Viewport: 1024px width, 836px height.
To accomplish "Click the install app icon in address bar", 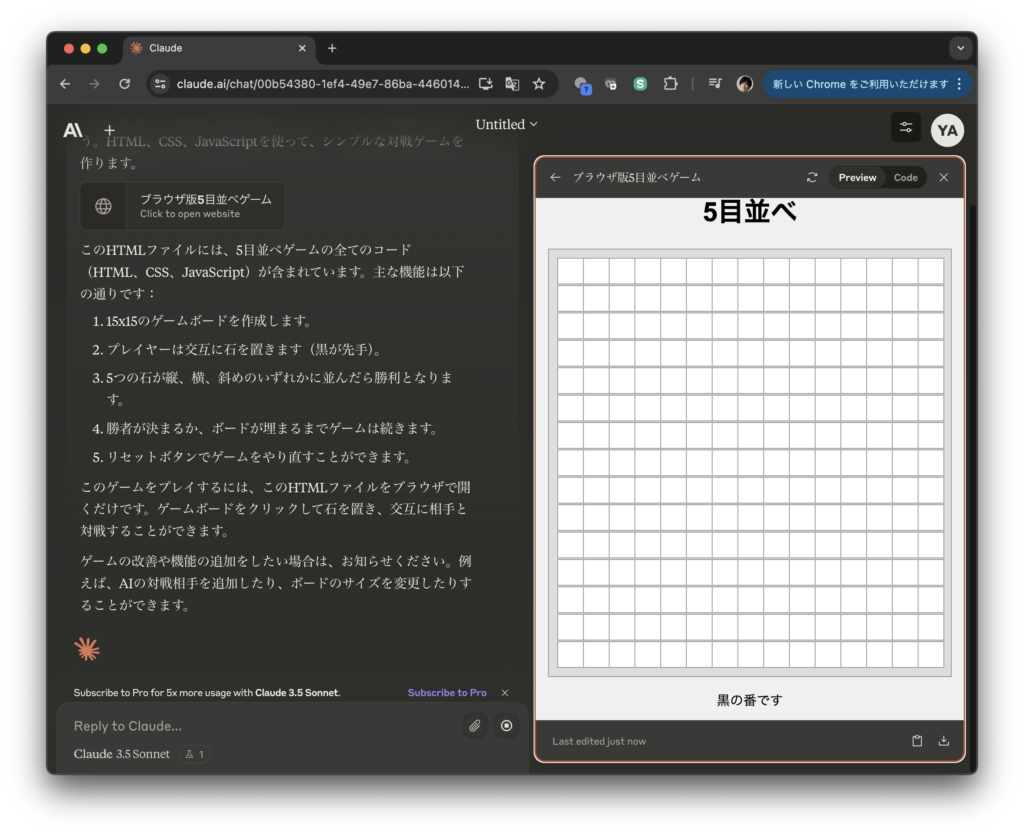I will pos(485,84).
